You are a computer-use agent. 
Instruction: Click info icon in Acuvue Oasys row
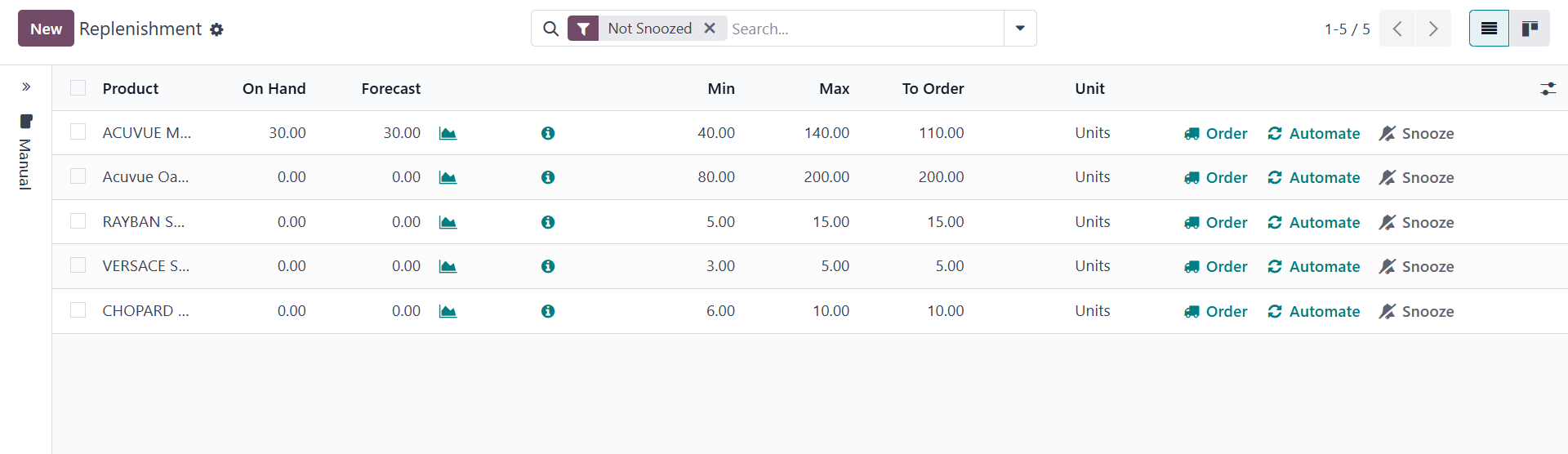coord(548,177)
